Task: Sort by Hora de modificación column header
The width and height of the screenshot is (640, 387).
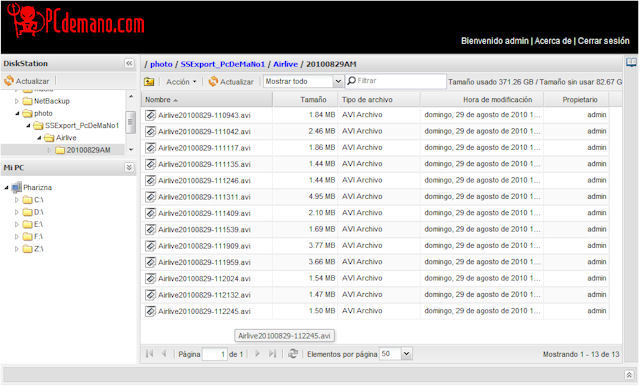Action: coord(482,100)
